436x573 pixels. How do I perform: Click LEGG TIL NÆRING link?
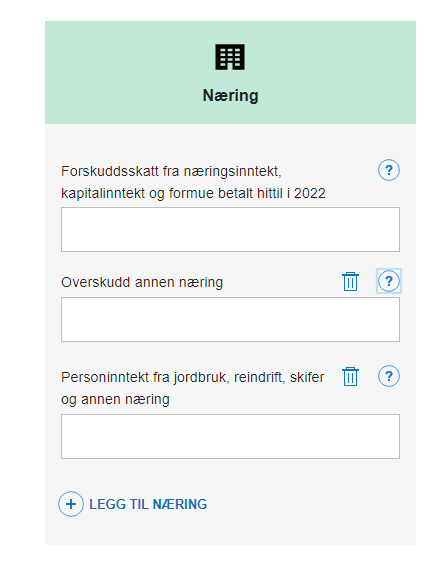tap(148, 504)
